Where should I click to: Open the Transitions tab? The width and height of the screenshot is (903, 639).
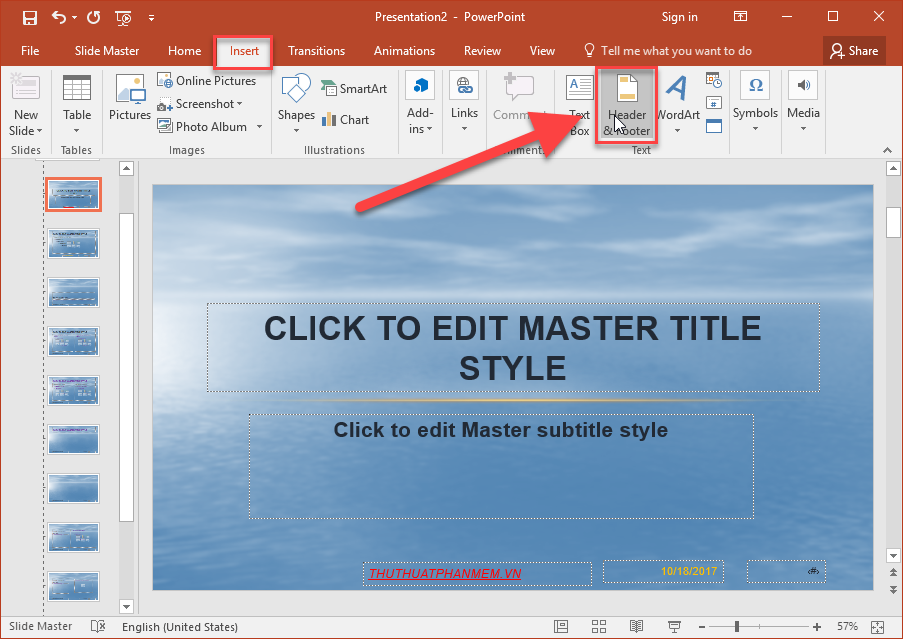pyautogui.click(x=316, y=51)
